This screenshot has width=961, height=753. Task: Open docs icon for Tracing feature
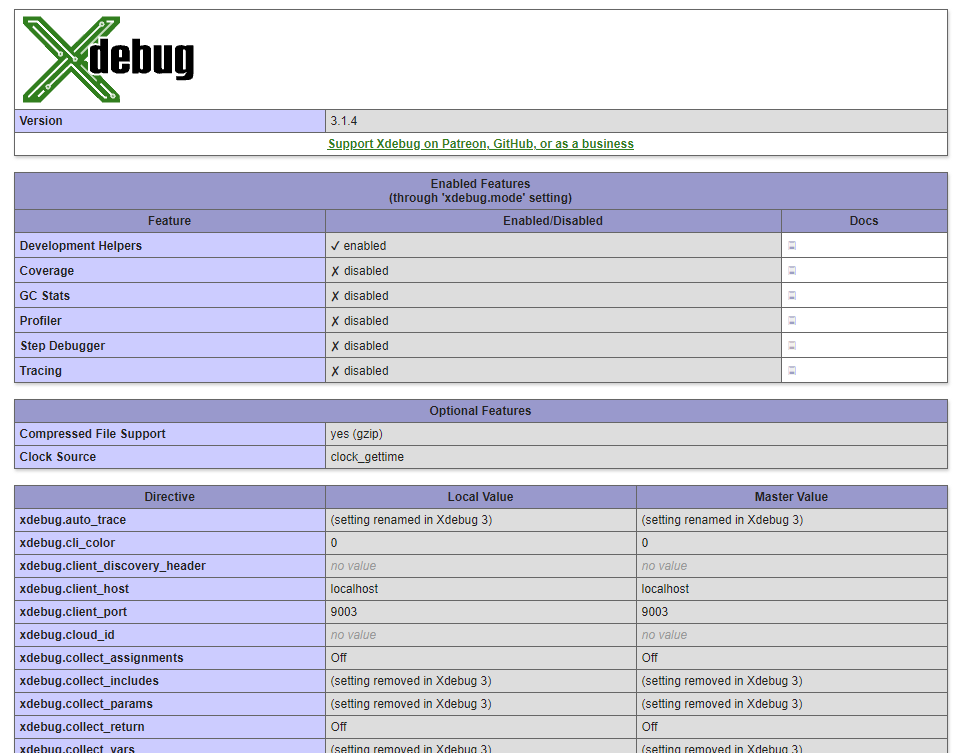coord(791,370)
